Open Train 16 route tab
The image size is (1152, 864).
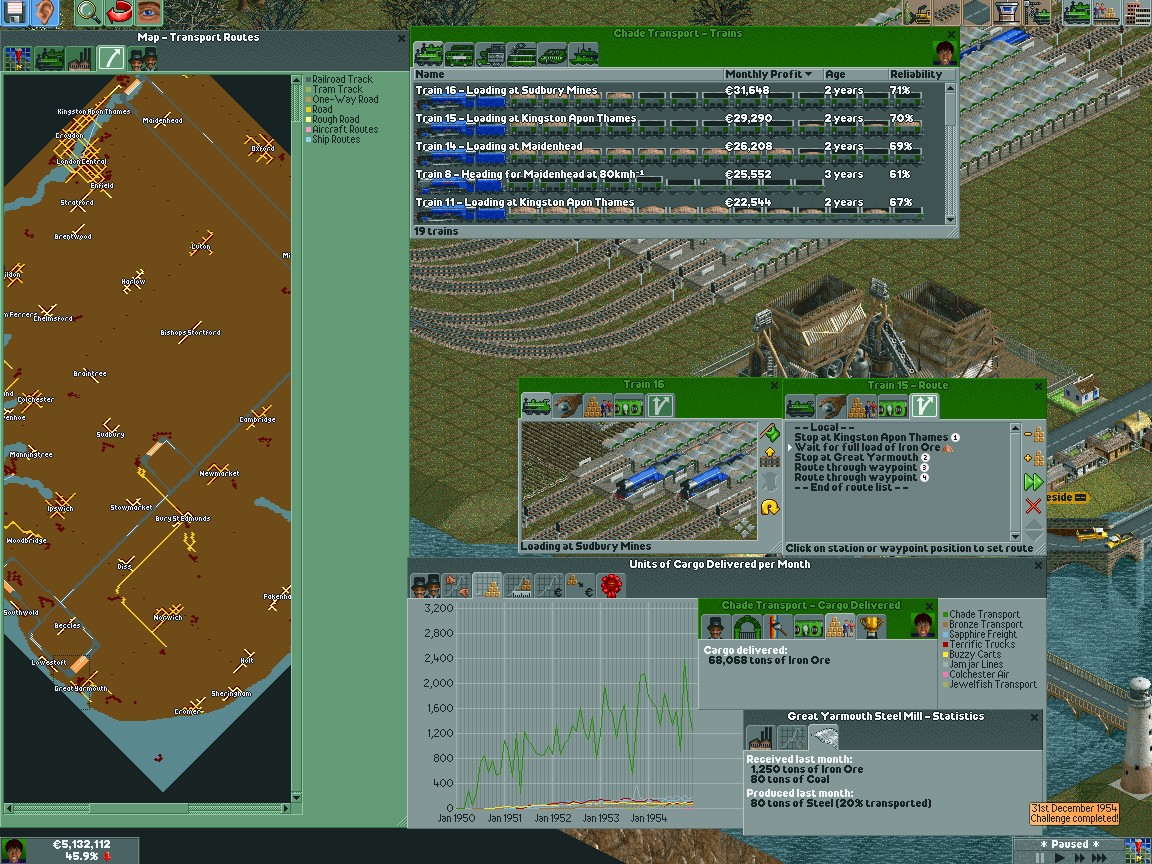click(659, 406)
